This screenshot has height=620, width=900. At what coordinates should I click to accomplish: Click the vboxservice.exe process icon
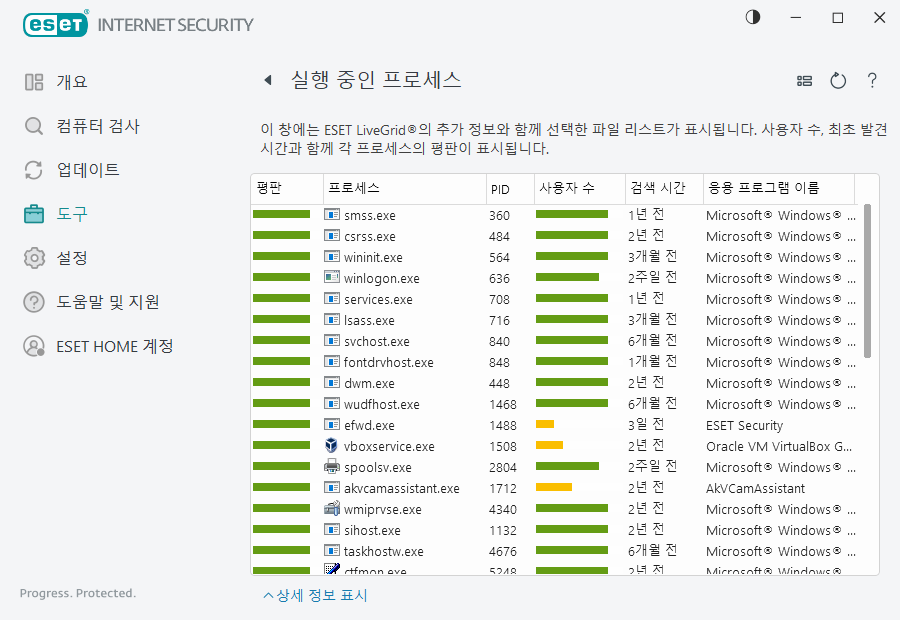point(332,446)
